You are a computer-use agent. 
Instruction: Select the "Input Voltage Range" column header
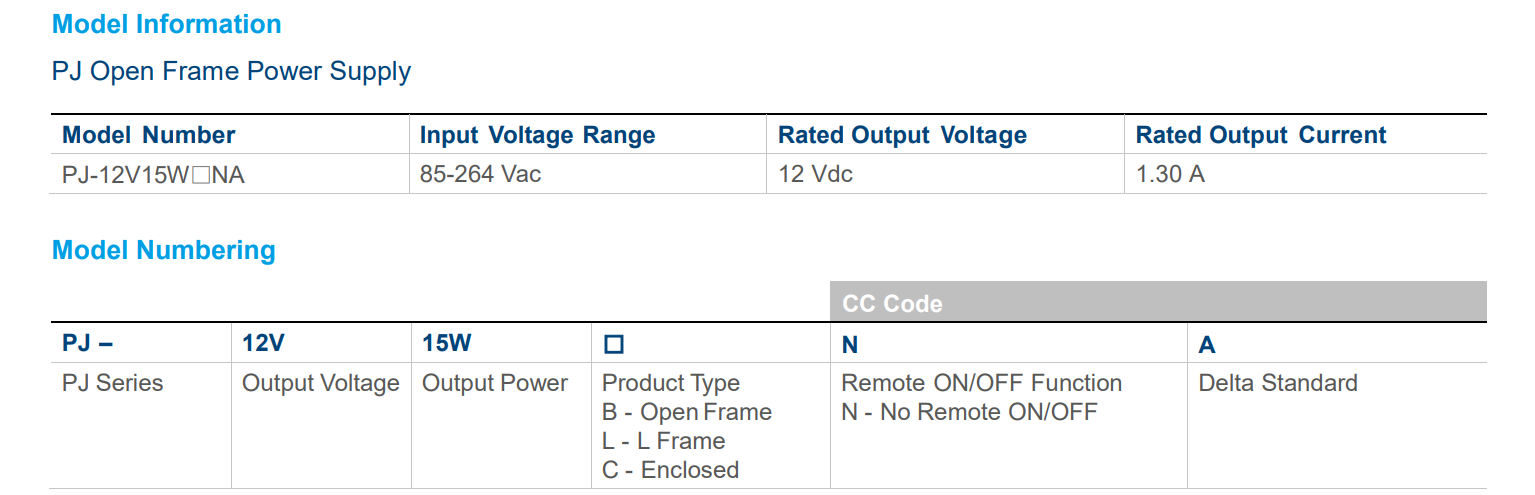[x=537, y=135]
